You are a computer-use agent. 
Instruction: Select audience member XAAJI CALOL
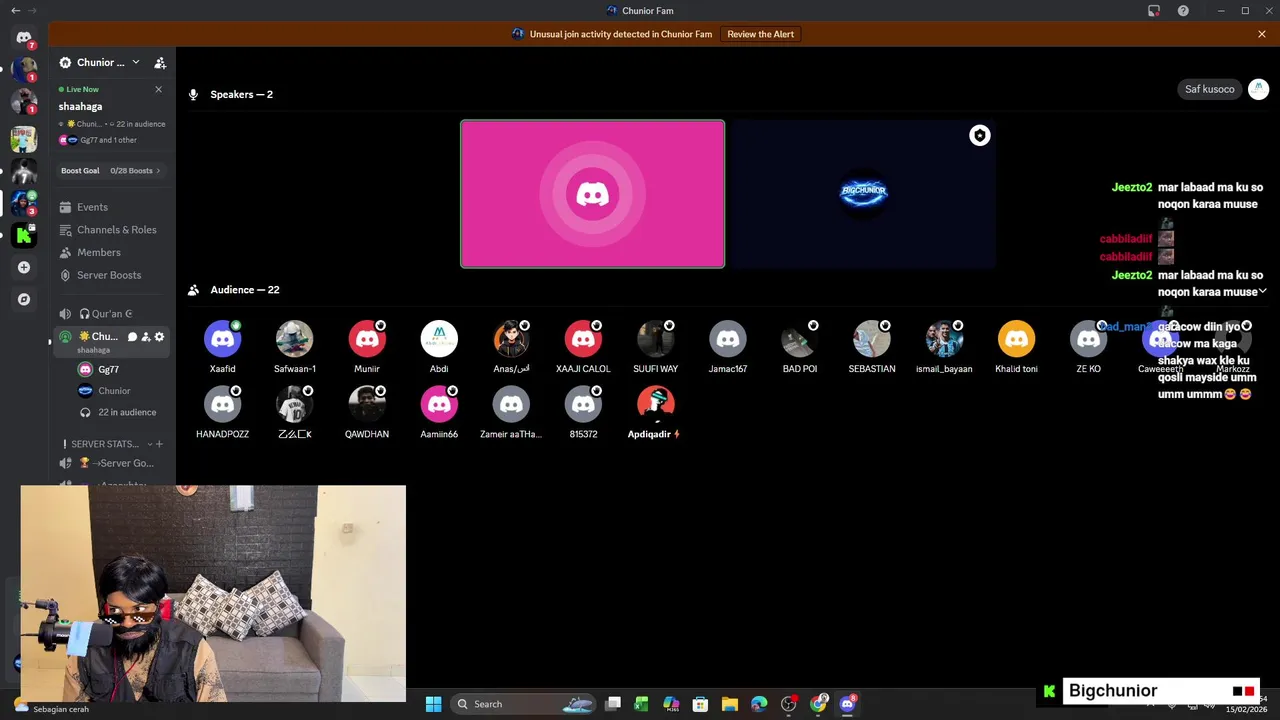pyautogui.click(x=583, y=347)
